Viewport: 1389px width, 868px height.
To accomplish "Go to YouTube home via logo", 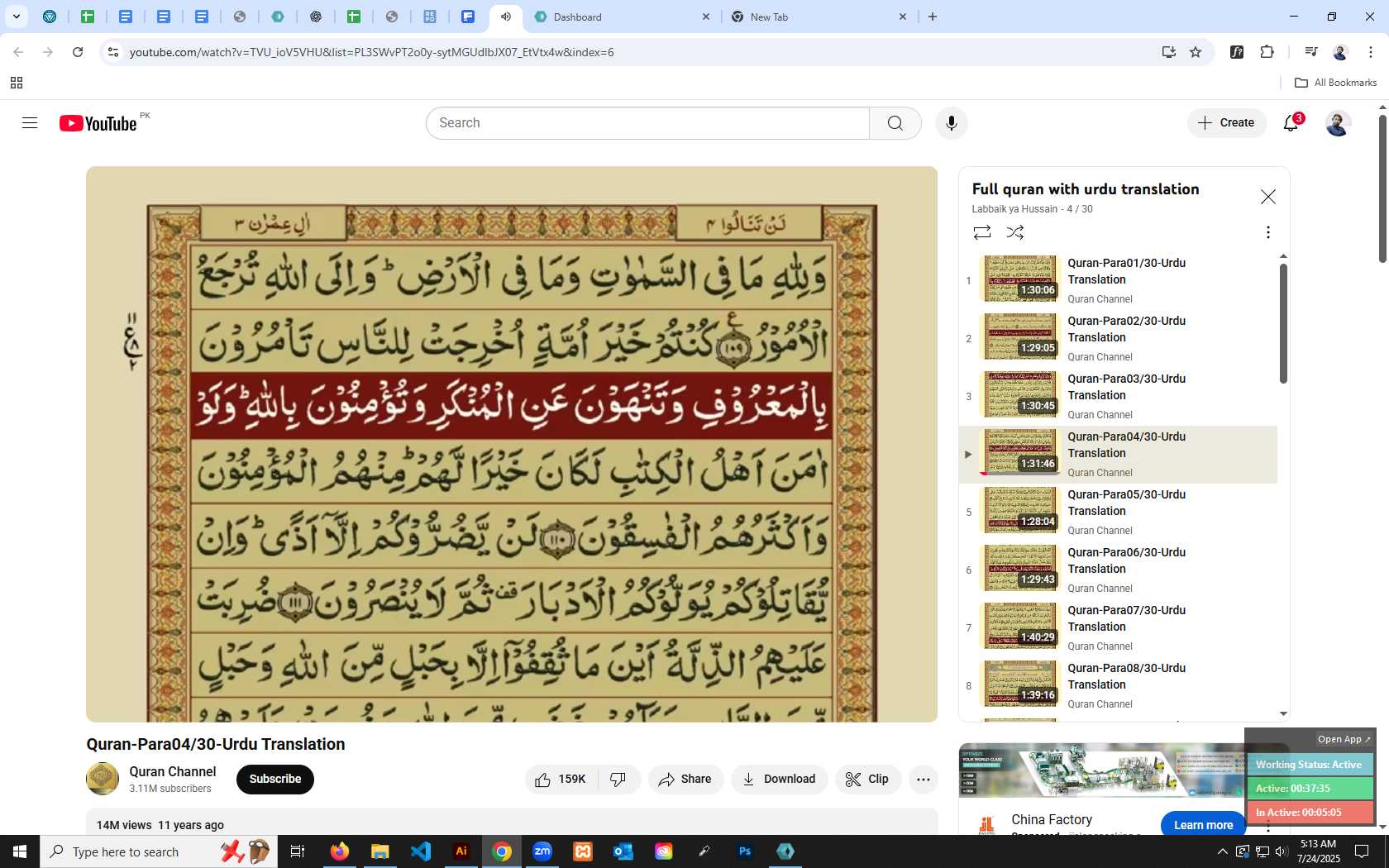I will [98, 123].
